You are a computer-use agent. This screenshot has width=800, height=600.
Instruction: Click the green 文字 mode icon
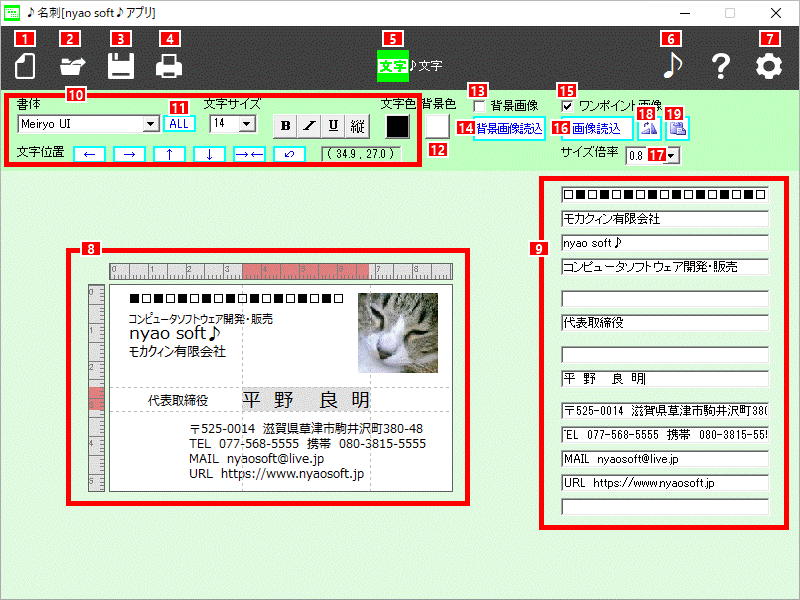pos(392,66)
